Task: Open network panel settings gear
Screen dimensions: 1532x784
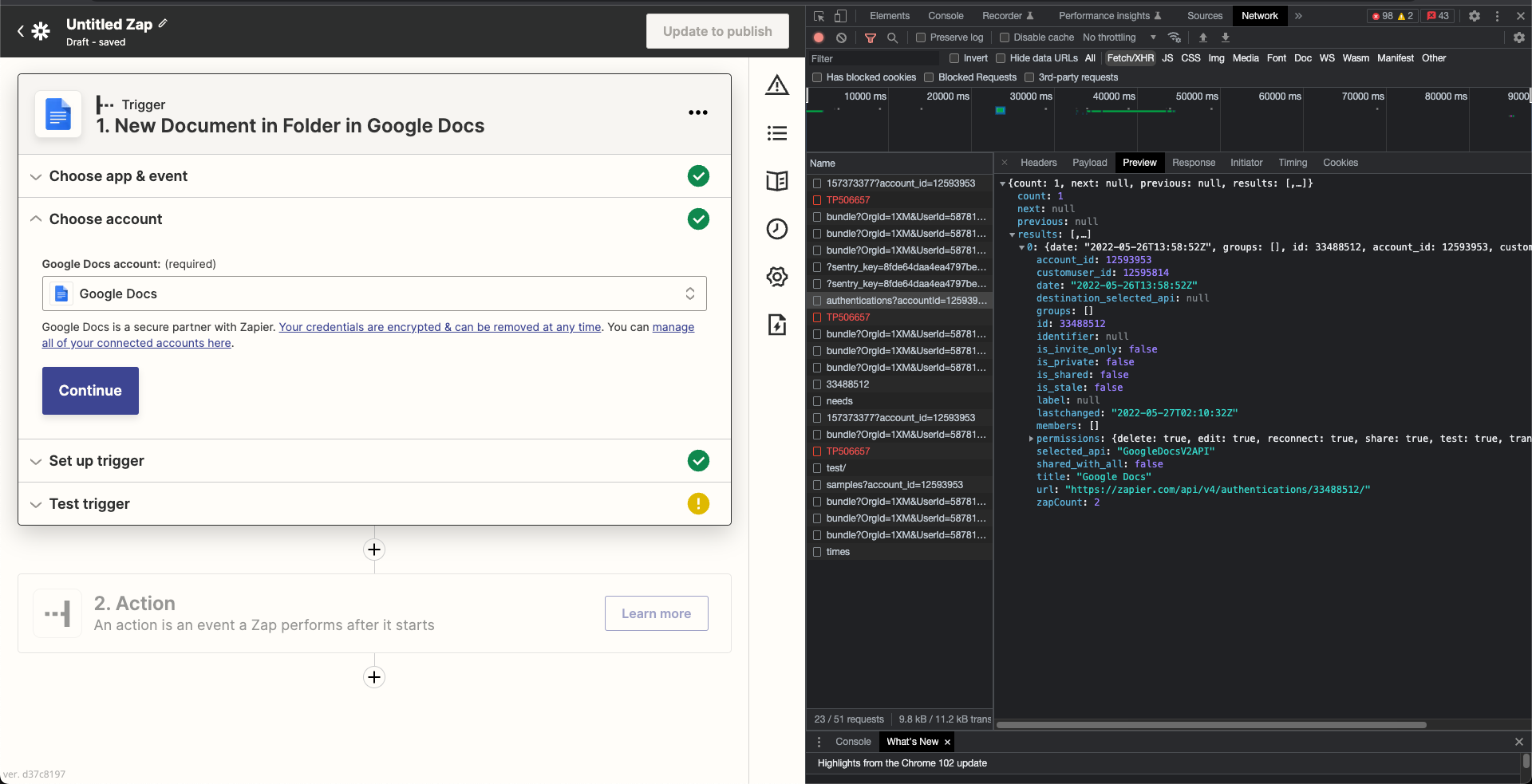Action: pyautogui.click(x=1519, y=37)
